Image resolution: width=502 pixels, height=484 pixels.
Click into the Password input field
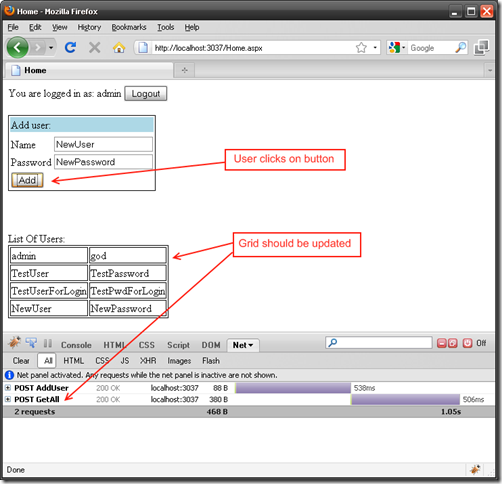103,162
